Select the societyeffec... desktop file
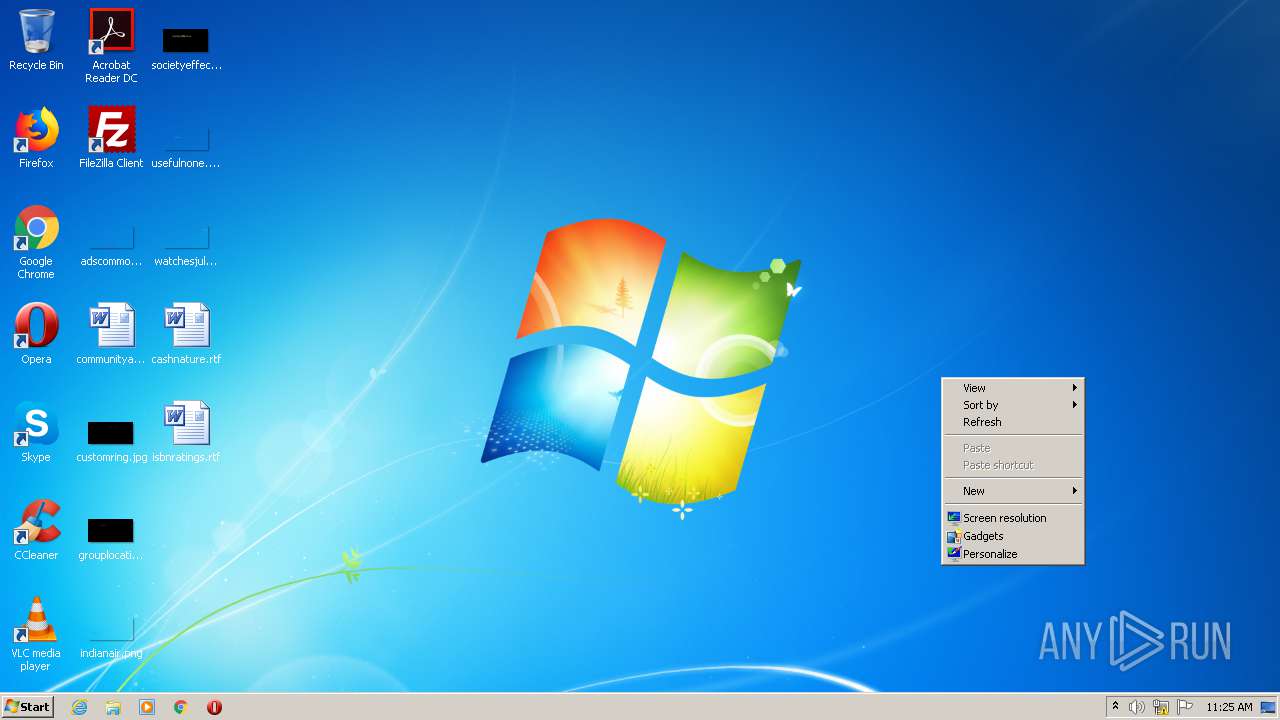Image resolution: width=1280 pixels, height=720 pixels. 186,48
